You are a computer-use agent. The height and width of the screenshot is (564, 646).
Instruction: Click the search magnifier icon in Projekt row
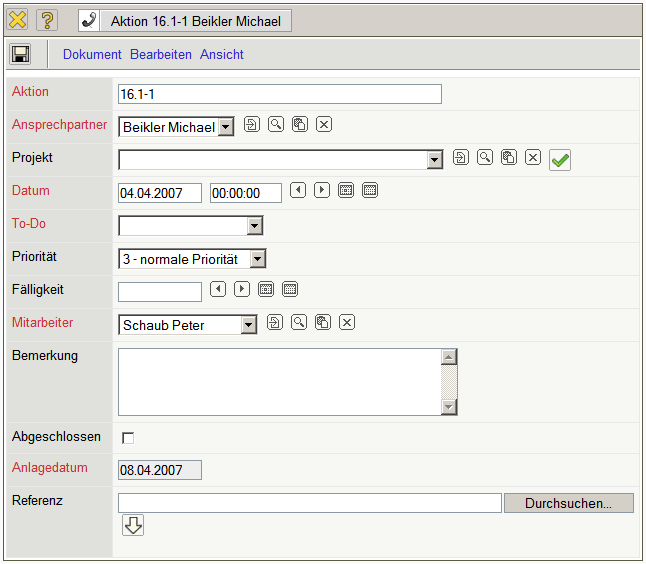(x=485, y=158)
